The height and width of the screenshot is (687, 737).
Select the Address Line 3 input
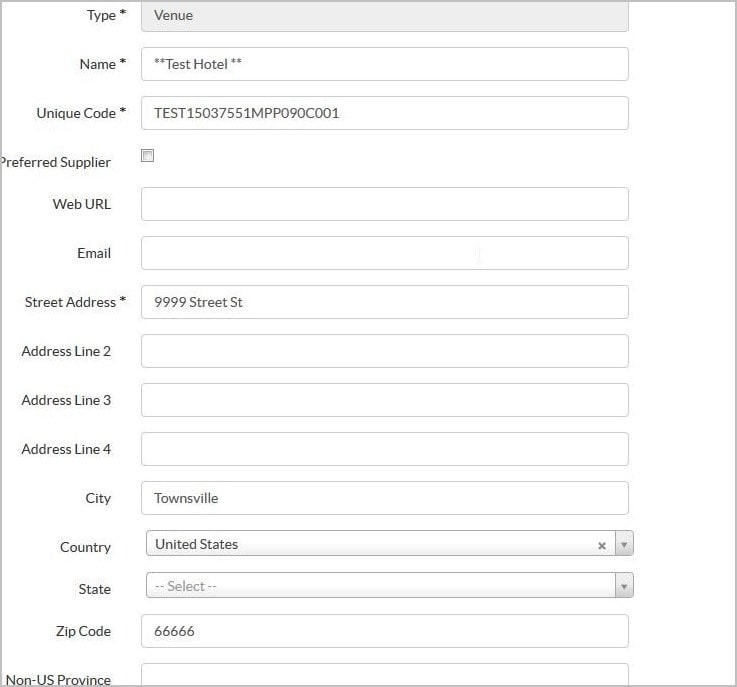[x=384, y=400]
